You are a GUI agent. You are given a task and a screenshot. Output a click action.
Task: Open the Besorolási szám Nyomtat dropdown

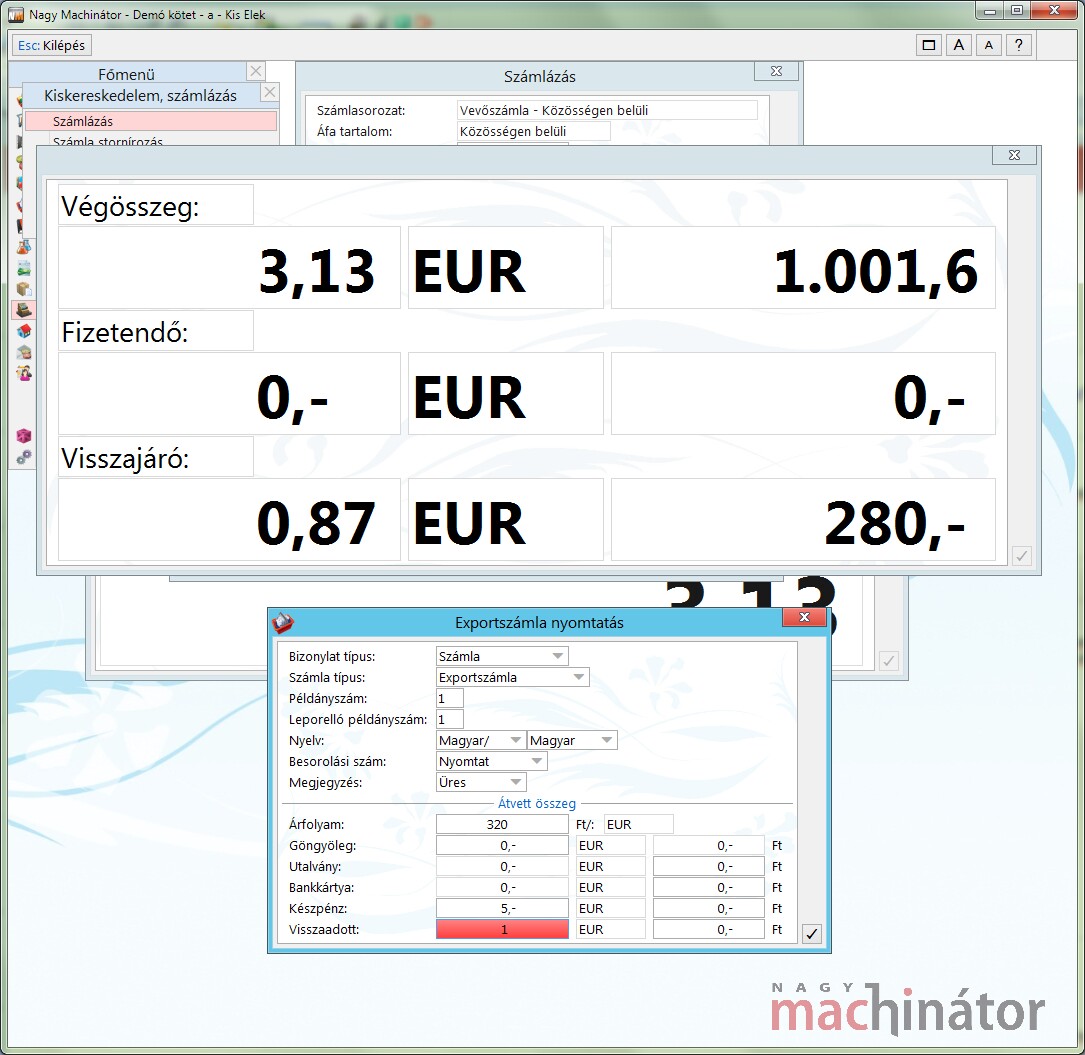[491, 761]
